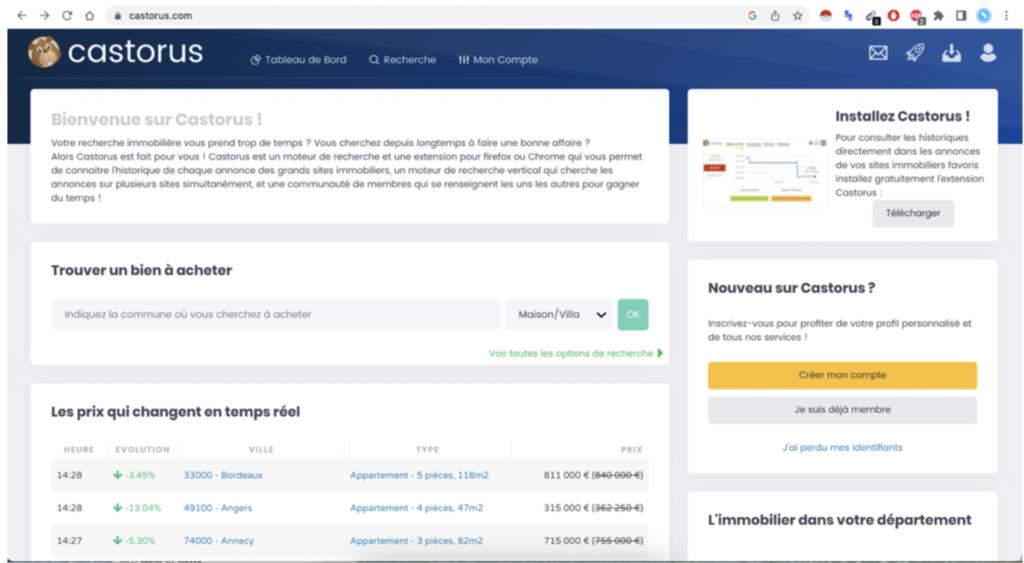Screen dimensions: 1024x563
Task: Bookmark this page with the star icon
Action: point(797,16)
